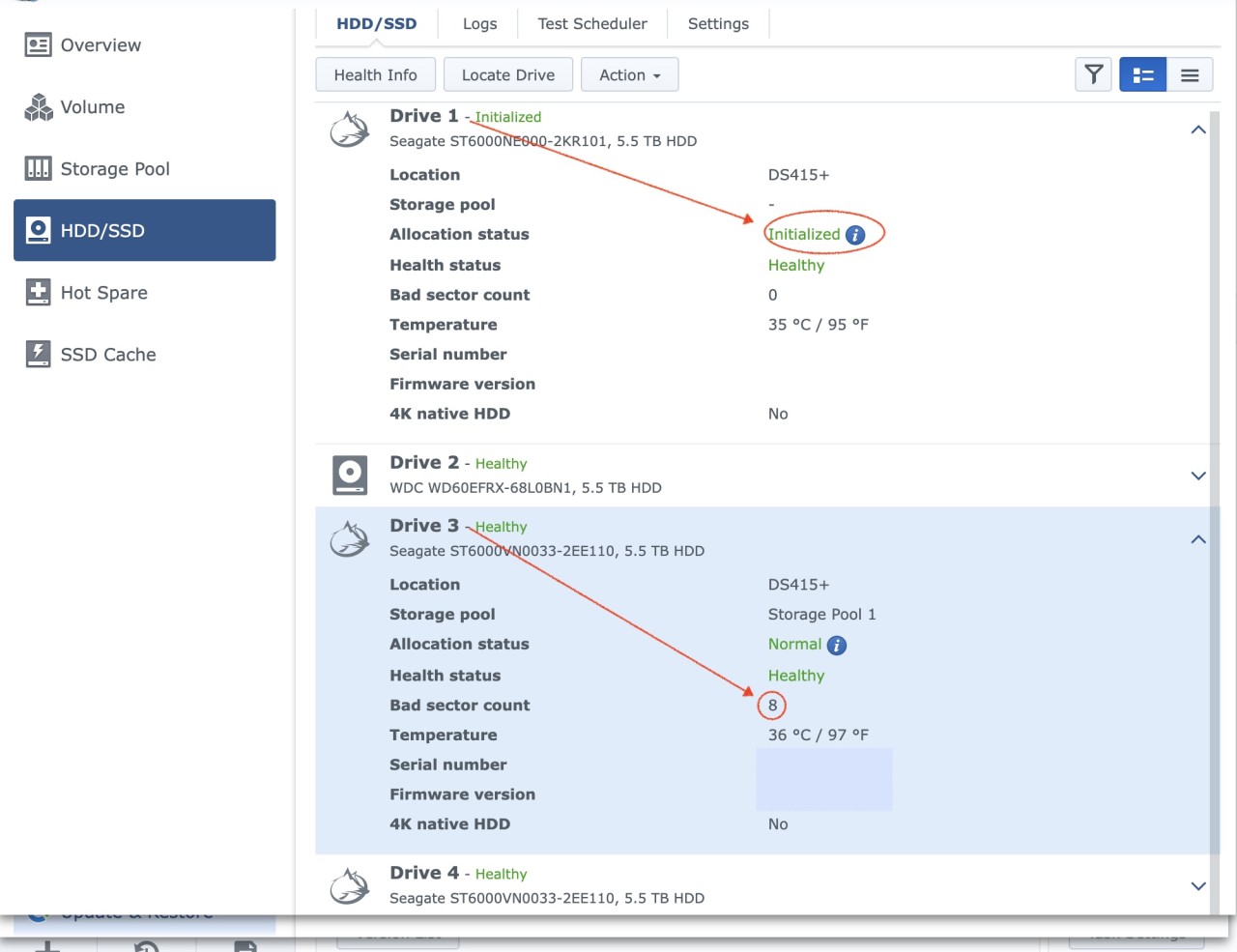This screenshot has width=1237, height=952.
Task: Click info icon beside Initialized allocation status
Action: tap(855, 235)
